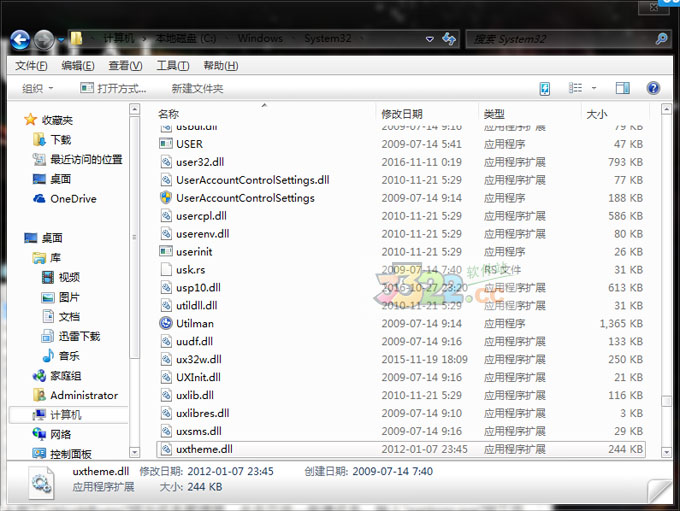
Task: Select the uudf.dll file icon
Action: pos(166,341)
